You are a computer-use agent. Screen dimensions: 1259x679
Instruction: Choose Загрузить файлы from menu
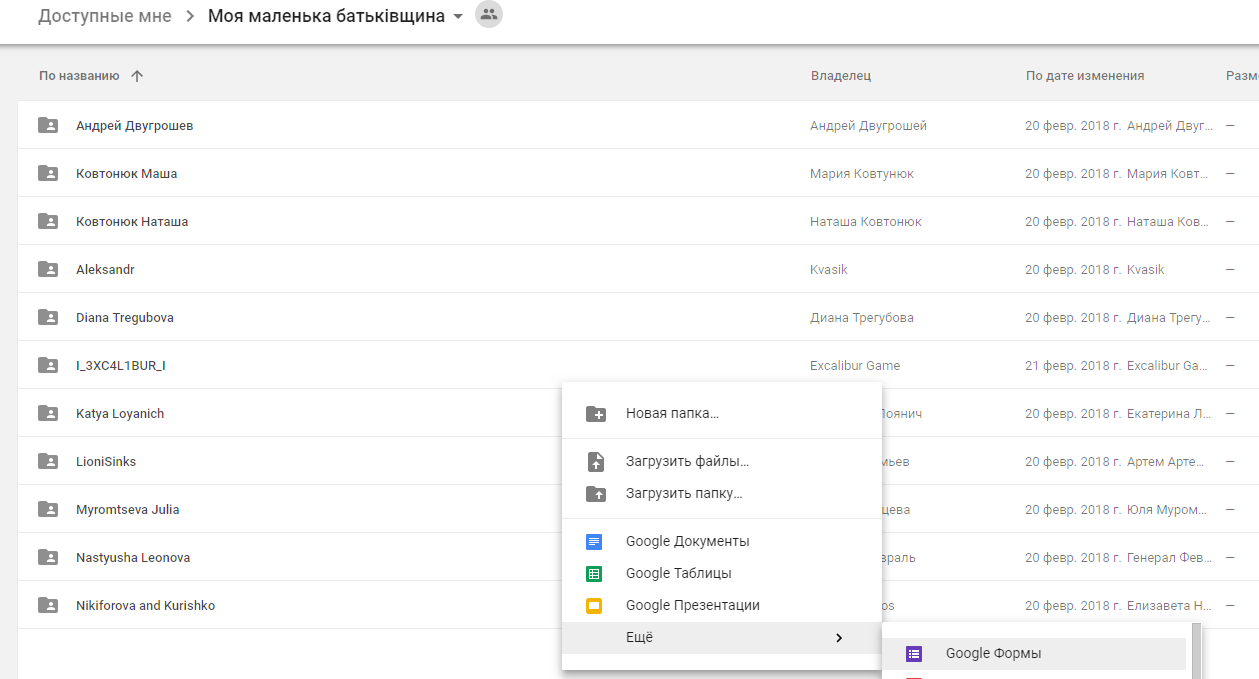click(x=687, y=462)
